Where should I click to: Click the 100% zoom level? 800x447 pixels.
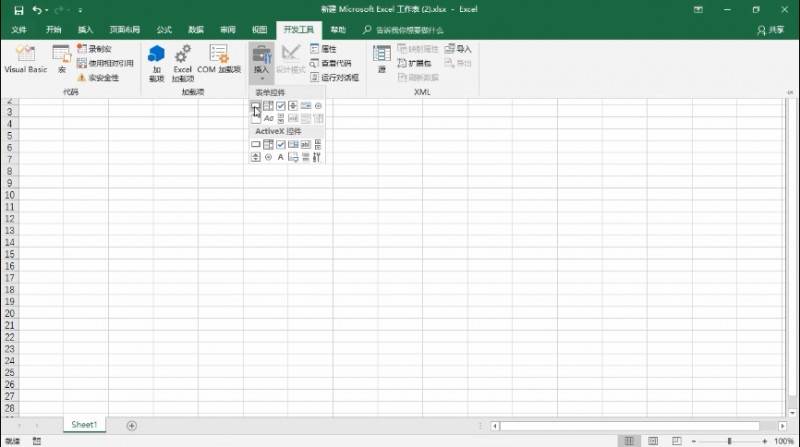784,441
